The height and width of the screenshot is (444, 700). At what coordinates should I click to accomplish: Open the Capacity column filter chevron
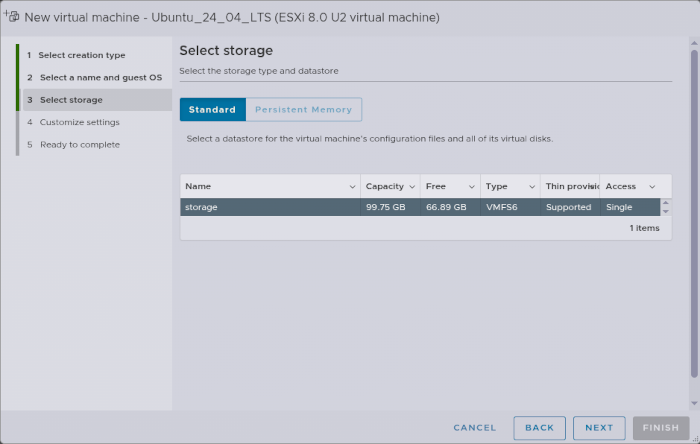412,187
